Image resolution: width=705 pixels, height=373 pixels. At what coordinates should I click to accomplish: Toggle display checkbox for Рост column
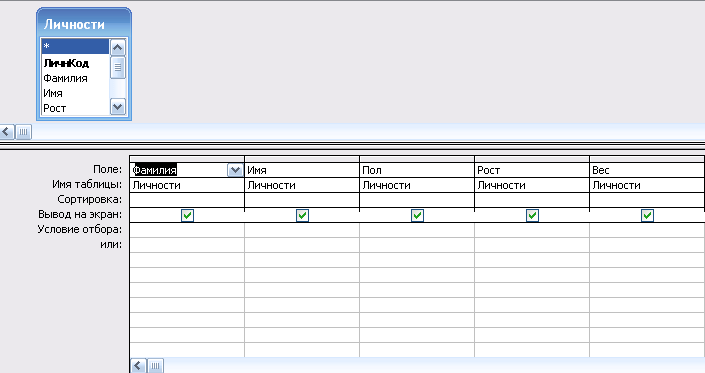point(532,215)
